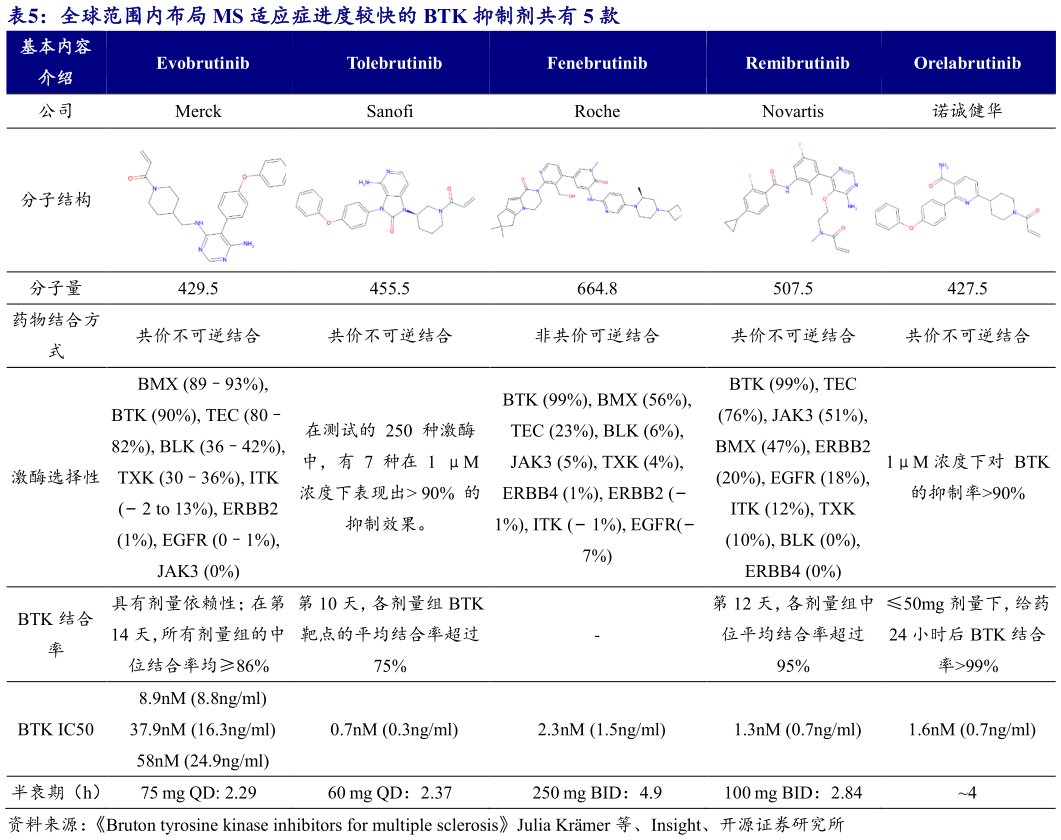The width and height of the screenshot is (1061, 840).
Task: Select the Tolebrutinib column header
Action: (x=396, y=62)
